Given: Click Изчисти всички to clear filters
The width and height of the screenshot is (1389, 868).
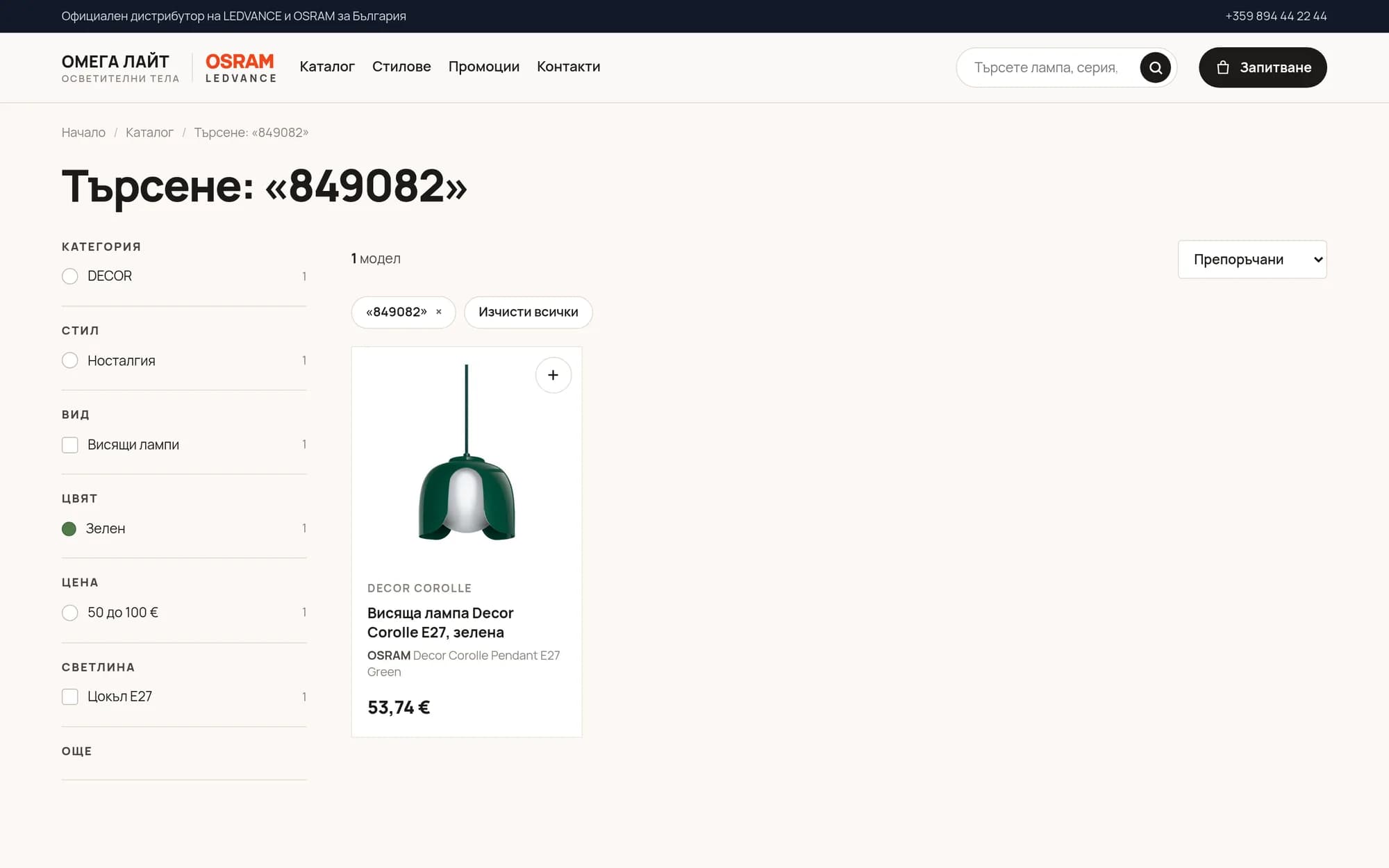Looking at the screenshot, I should (528, 312).
